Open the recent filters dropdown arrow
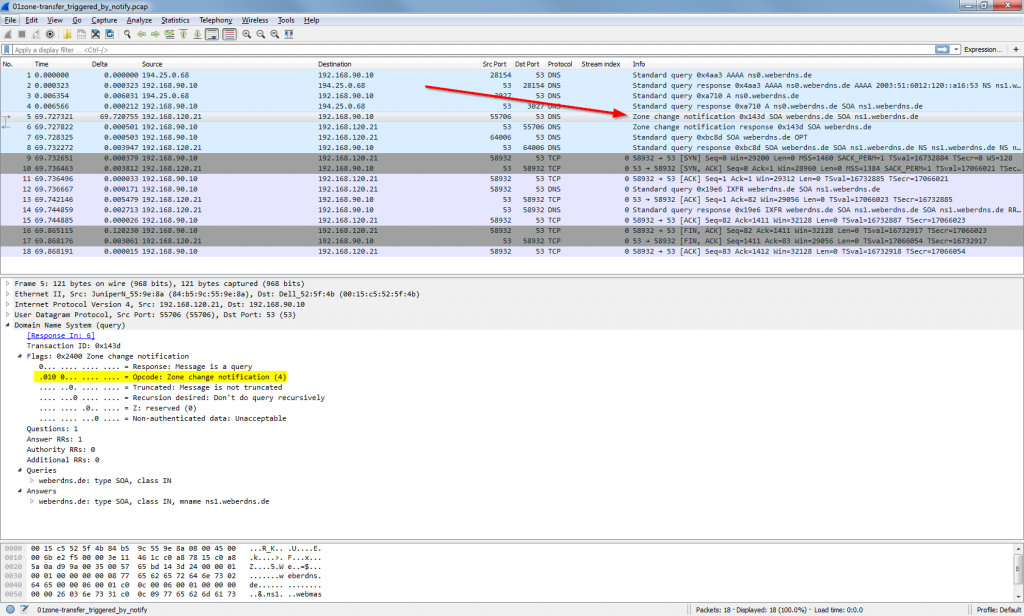The width and height of the screenshot is (1024, 616). coord(956,50)
